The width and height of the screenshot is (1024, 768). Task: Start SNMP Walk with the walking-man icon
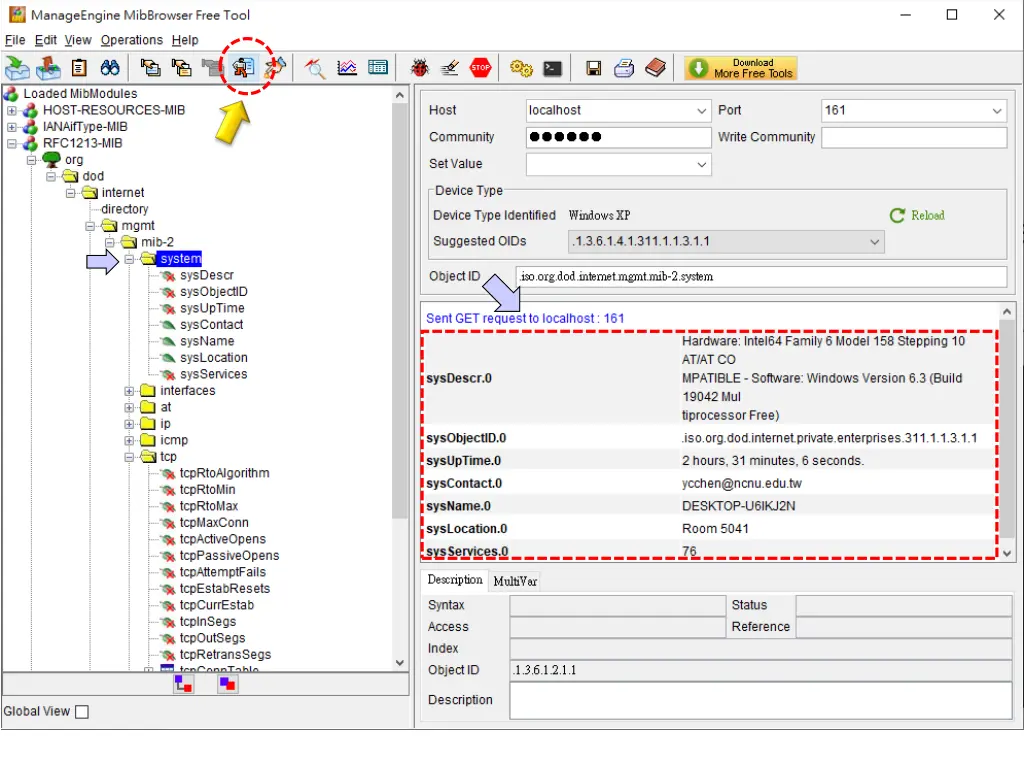(244, 67)
